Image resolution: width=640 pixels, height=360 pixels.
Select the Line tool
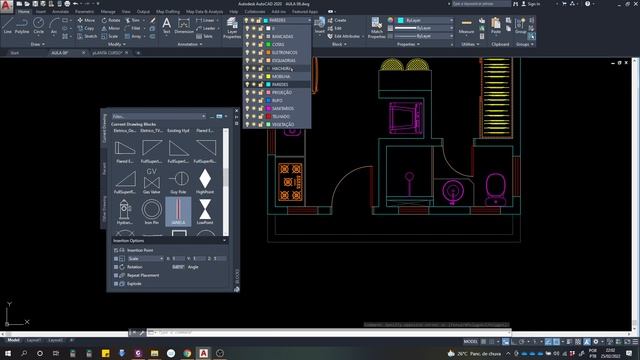pos(7,25)
